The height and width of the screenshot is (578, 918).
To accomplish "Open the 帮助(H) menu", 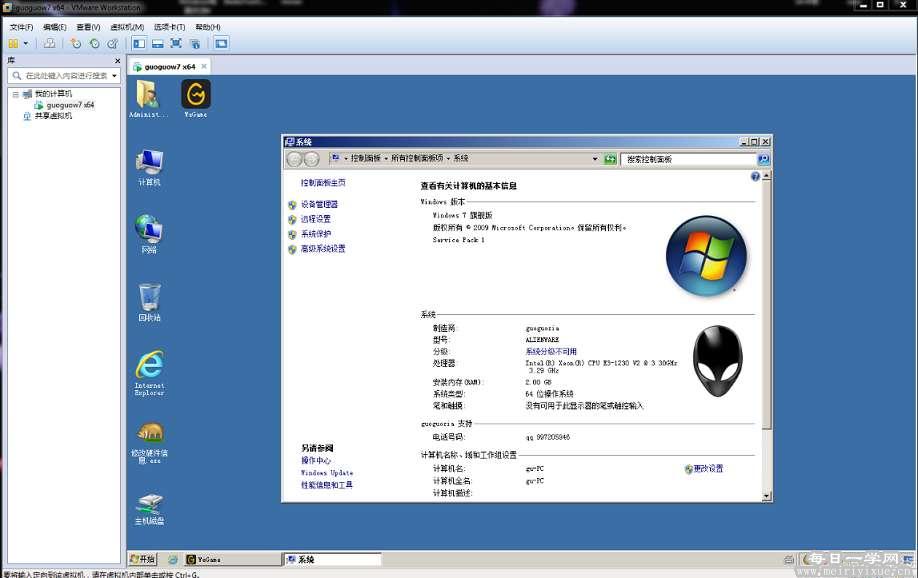I will 208,27.
